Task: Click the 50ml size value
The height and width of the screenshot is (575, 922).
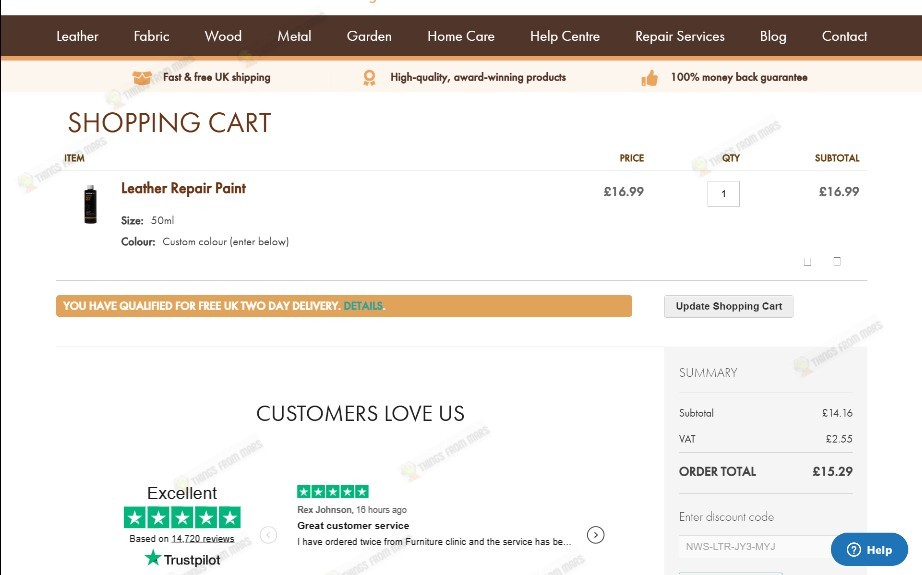Action: 162,220
